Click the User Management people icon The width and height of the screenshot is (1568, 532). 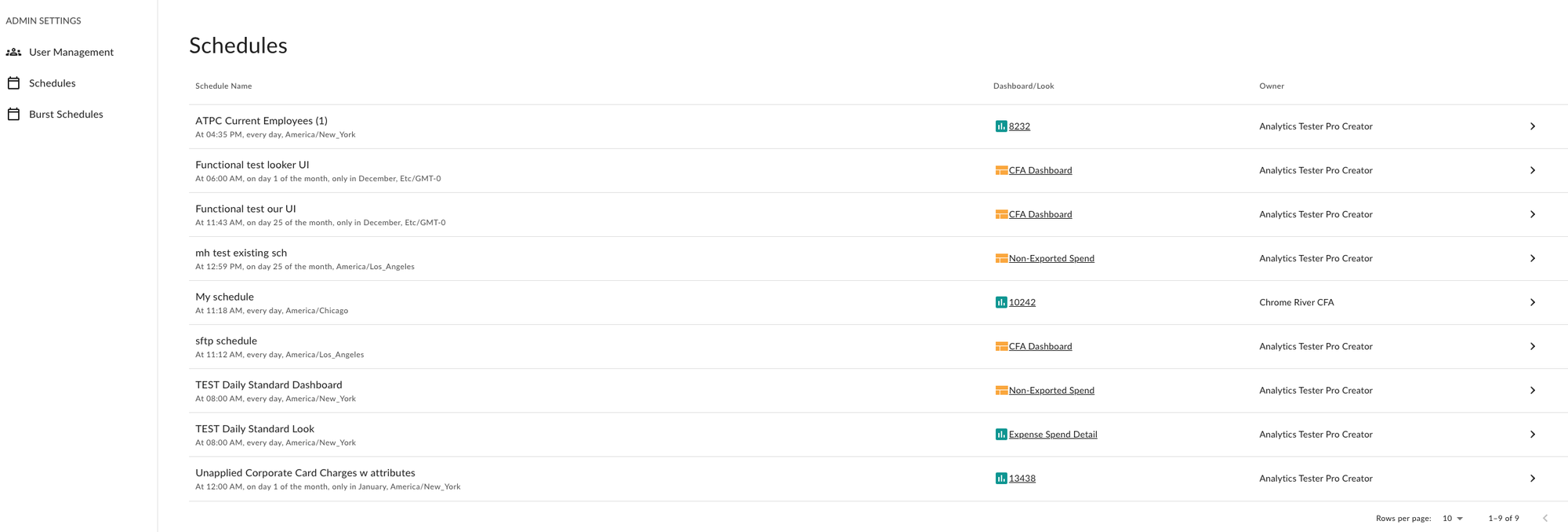(13, 52)
